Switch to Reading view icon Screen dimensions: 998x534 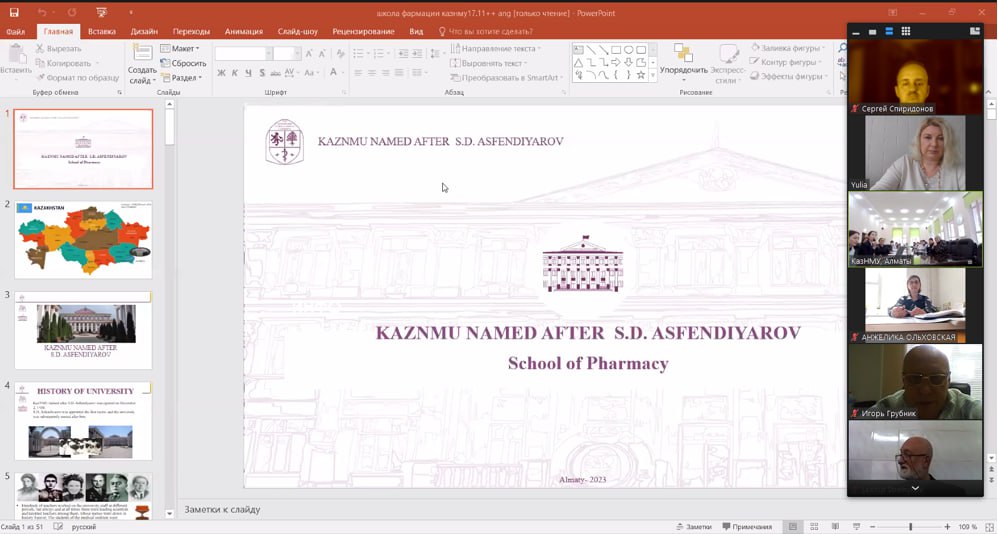pos(835,527)
